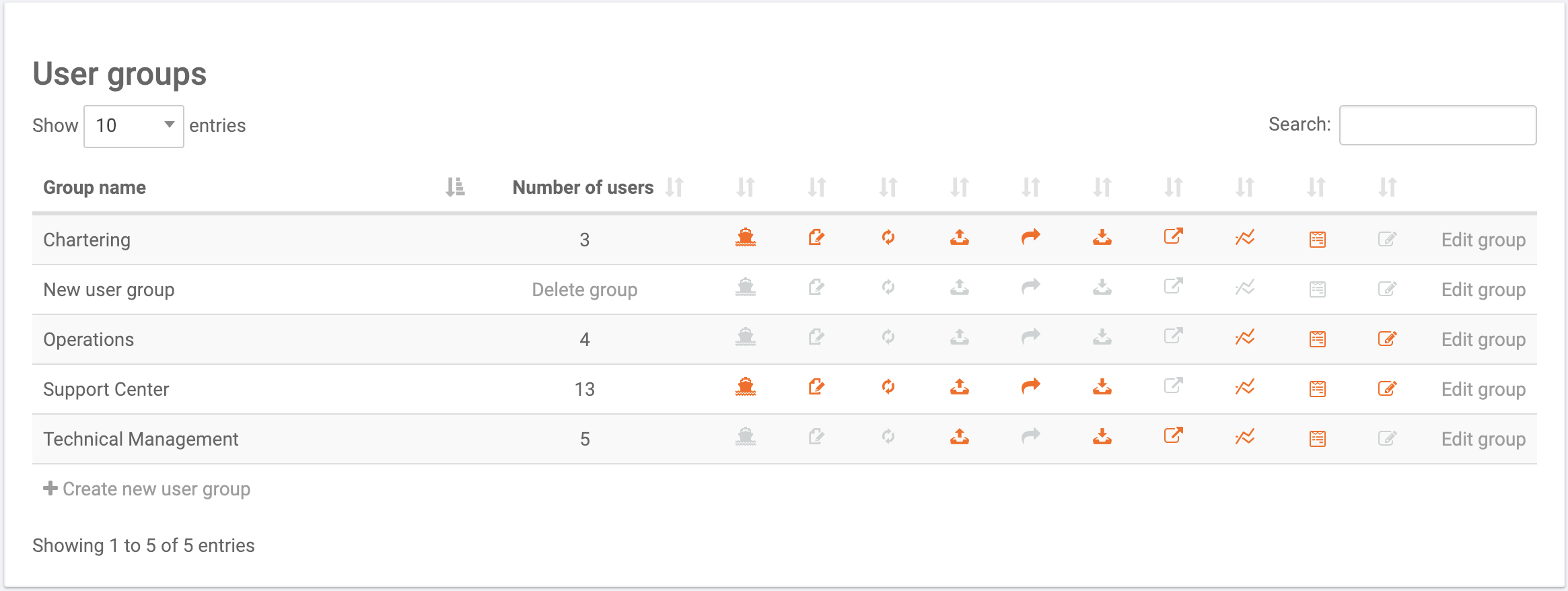Click the trend chart icon in the Operations row

[1245, 338]
